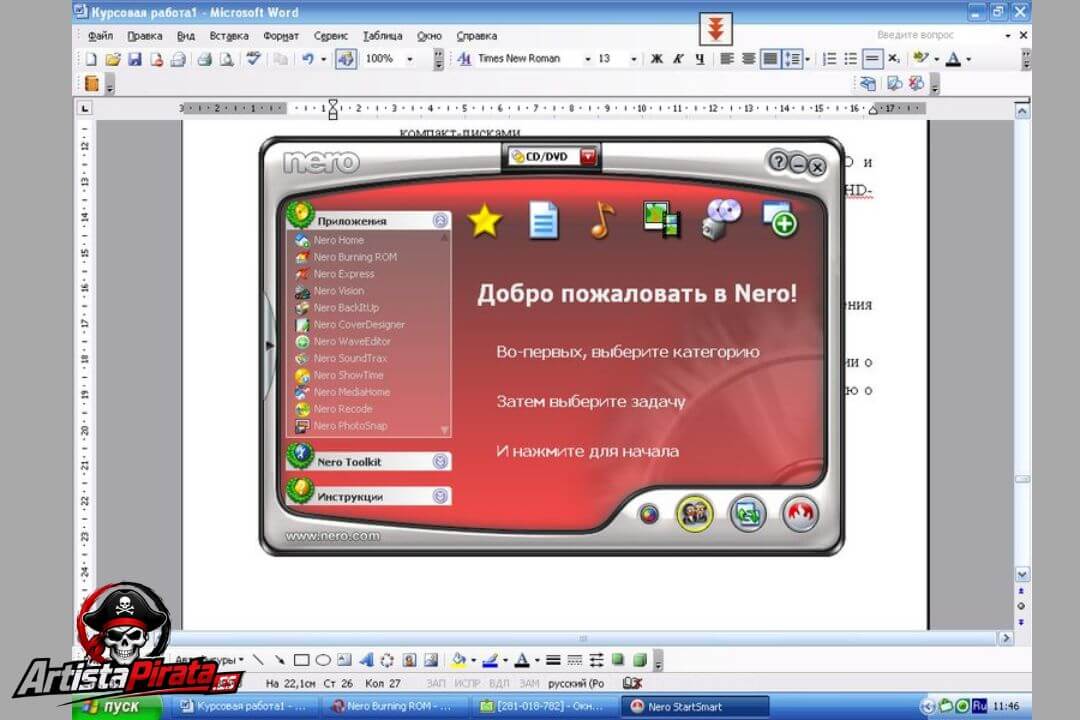Toggle bold (Ж) formatting

(x=657, y=59)
